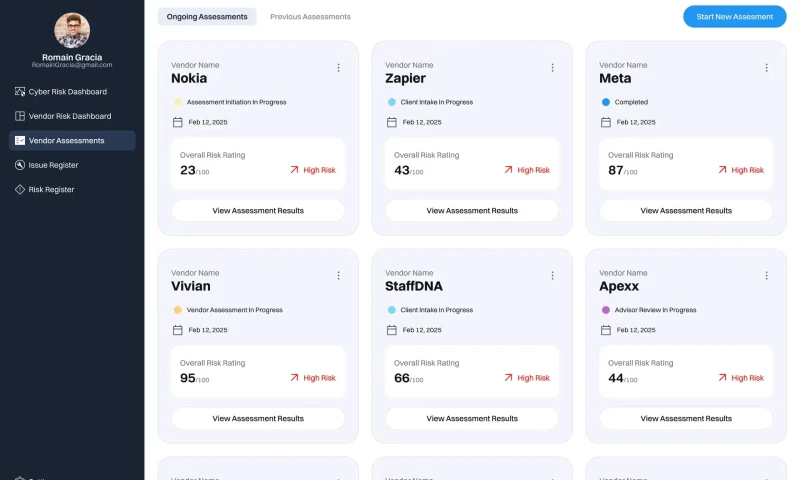Viewport: 800px width, 480px height.
Task: Click the Nokia vendor name heading
Action: [189, 79]
